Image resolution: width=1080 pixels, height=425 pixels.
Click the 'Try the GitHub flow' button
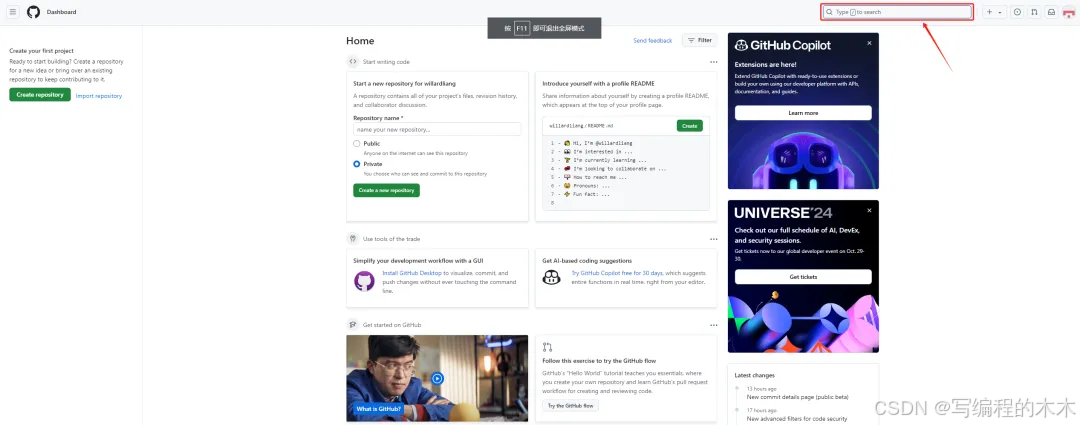570,406
